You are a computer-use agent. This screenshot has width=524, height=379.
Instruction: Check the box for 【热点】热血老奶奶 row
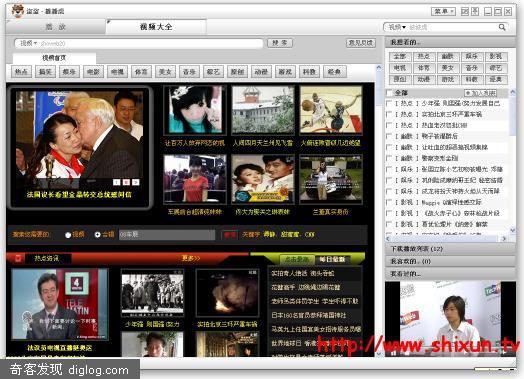tap(389, 125)
